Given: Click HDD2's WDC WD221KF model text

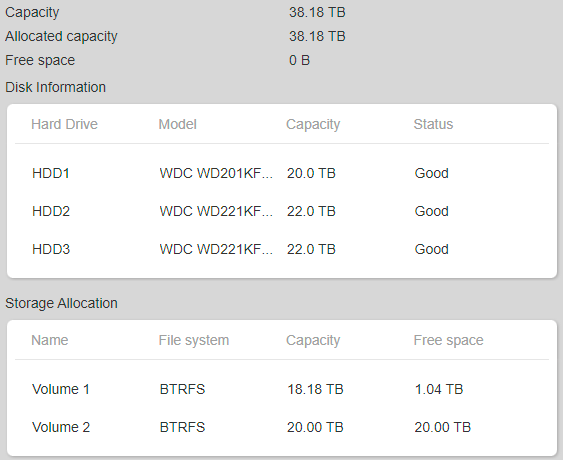Looking at the screenshot, I should [x=216, y=211].
